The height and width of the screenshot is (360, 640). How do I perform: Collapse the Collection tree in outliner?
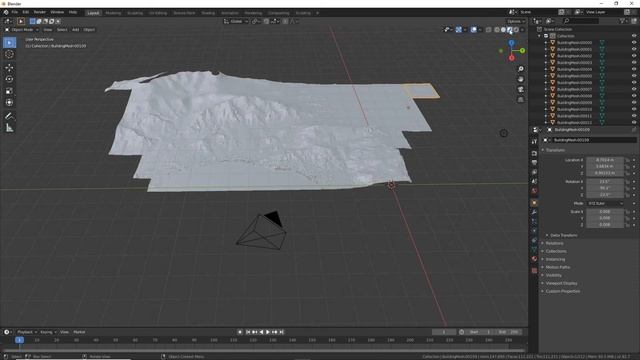point(540,36)
